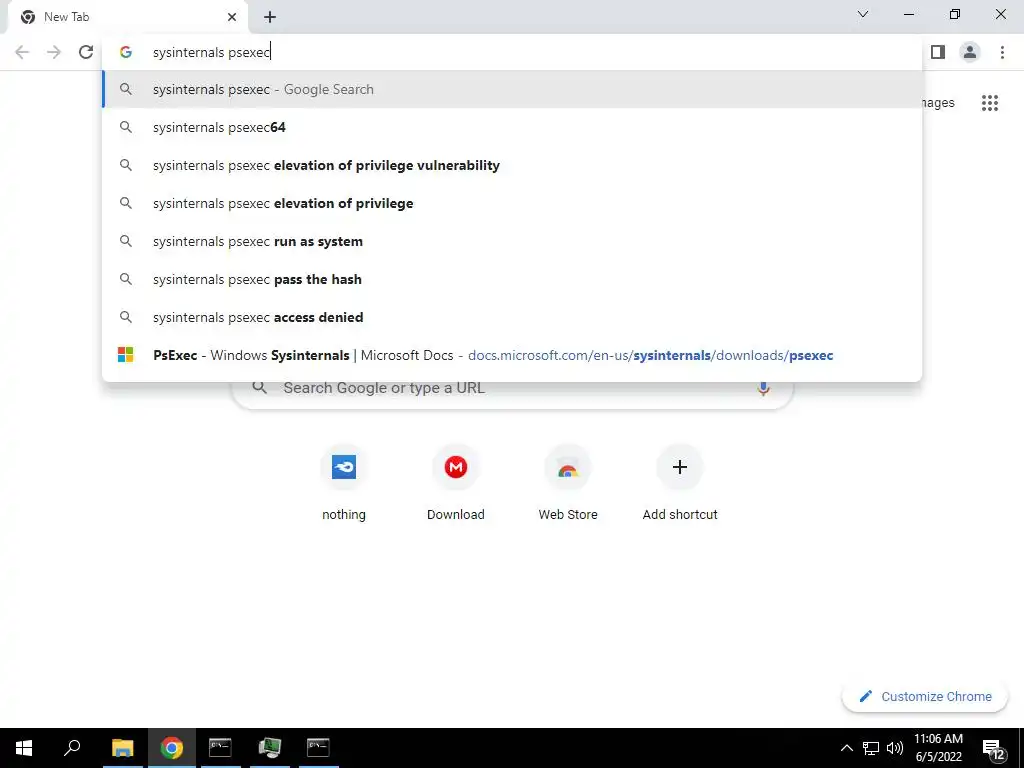The image size is (1024, 768).
Task: Open the Web Store shortcut tile
Action: [x=568, y=483]
